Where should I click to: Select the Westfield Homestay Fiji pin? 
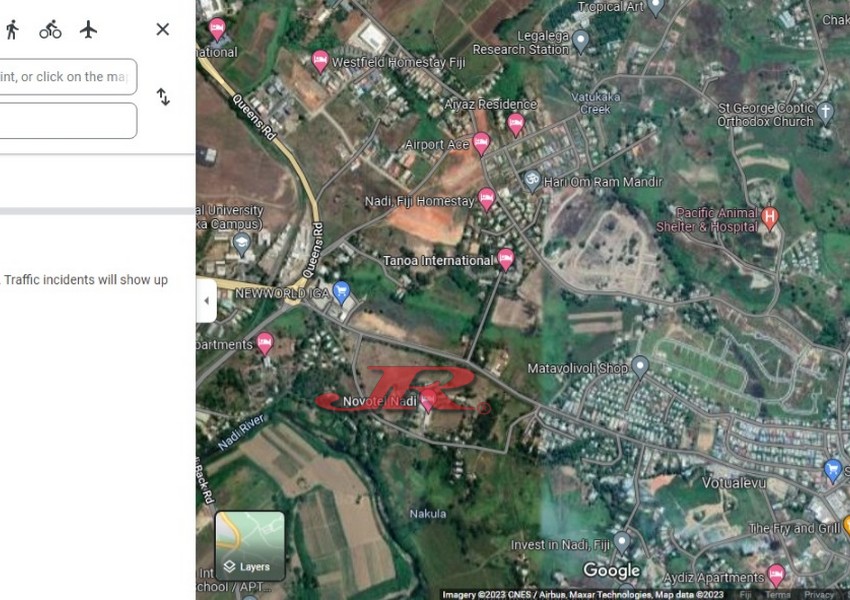[320, 60]
